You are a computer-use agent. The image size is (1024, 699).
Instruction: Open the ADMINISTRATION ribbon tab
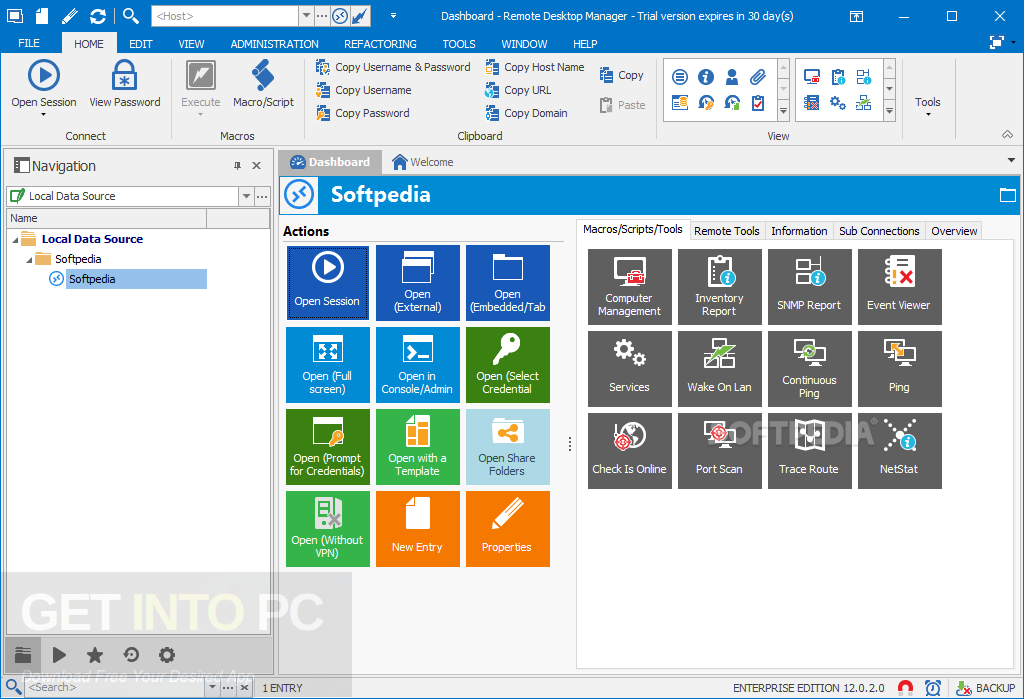tap(274, 43)
